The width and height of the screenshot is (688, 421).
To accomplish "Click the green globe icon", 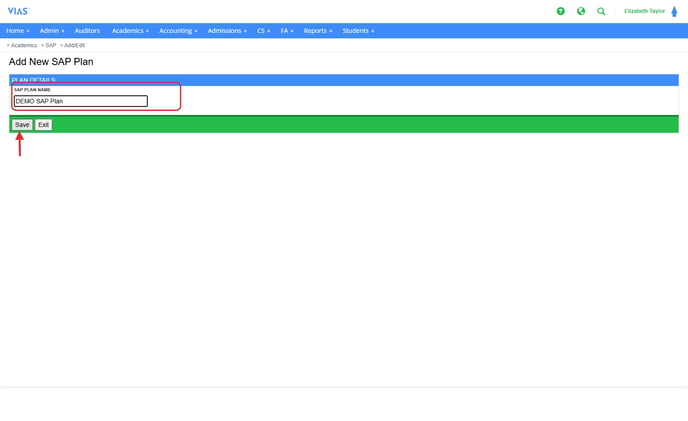I will click(581, 11).
